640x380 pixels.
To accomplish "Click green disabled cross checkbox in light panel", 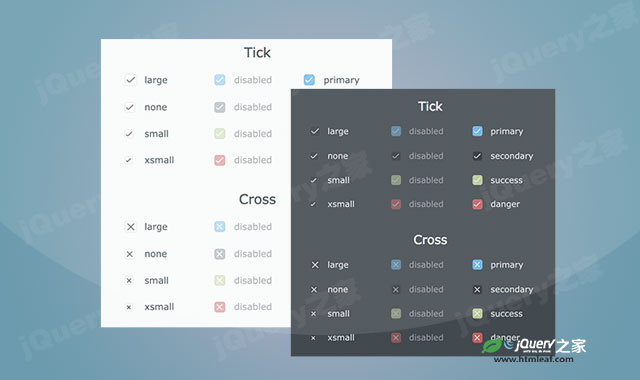I will [220, 280].
